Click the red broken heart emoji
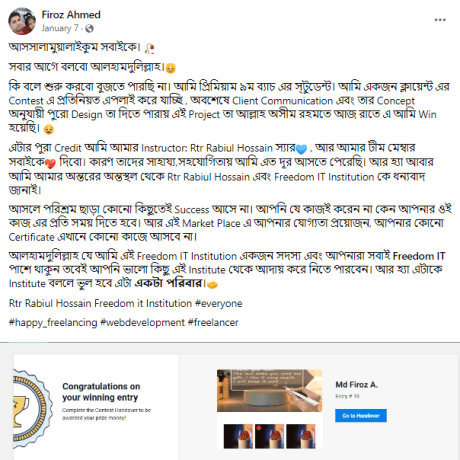Image resolution: width=460 pixels, height=460 pixels. [x=50, y=163]
